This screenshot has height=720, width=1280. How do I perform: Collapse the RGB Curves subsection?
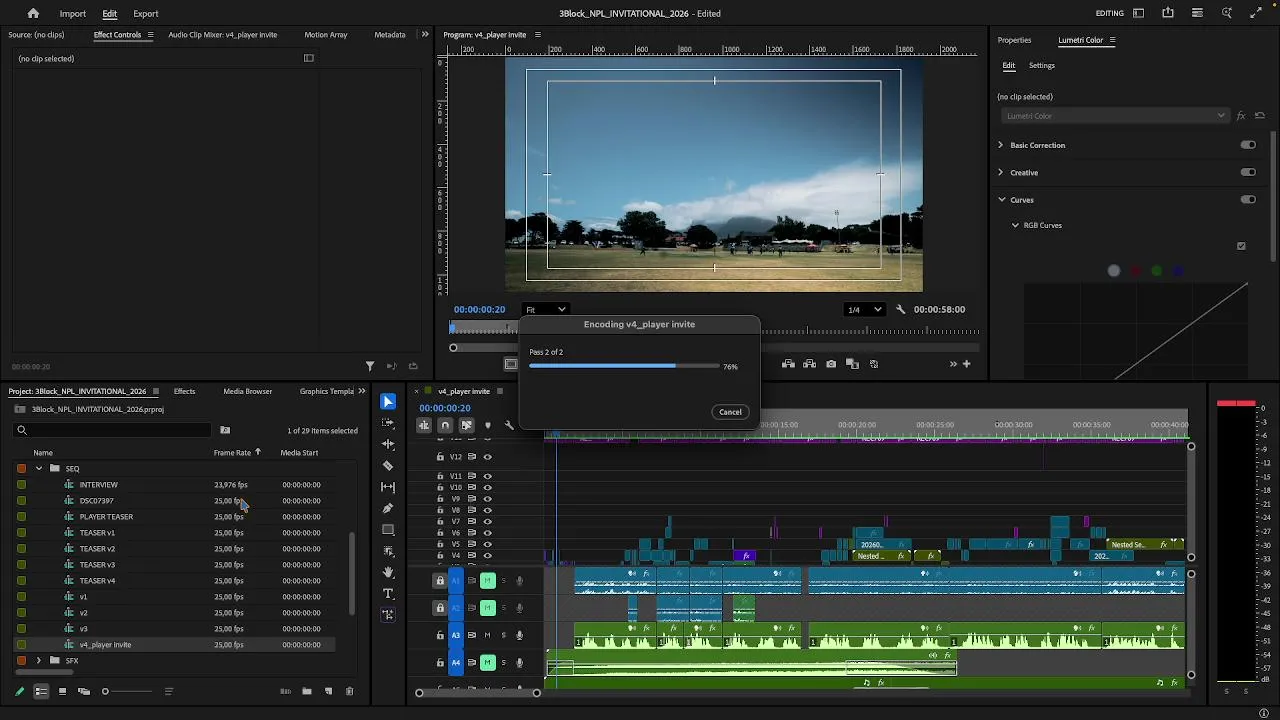coord(1015,225)
